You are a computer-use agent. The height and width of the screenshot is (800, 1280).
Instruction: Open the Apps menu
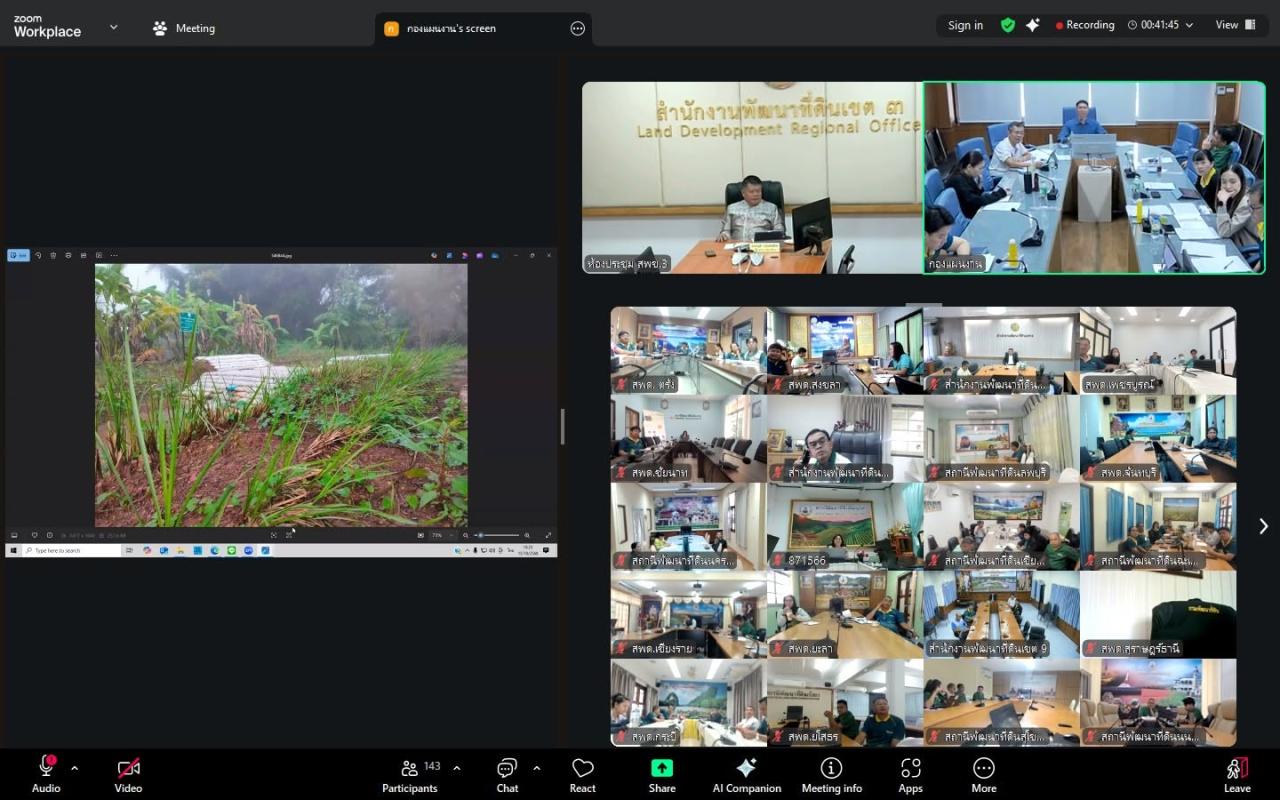(910, 774)
